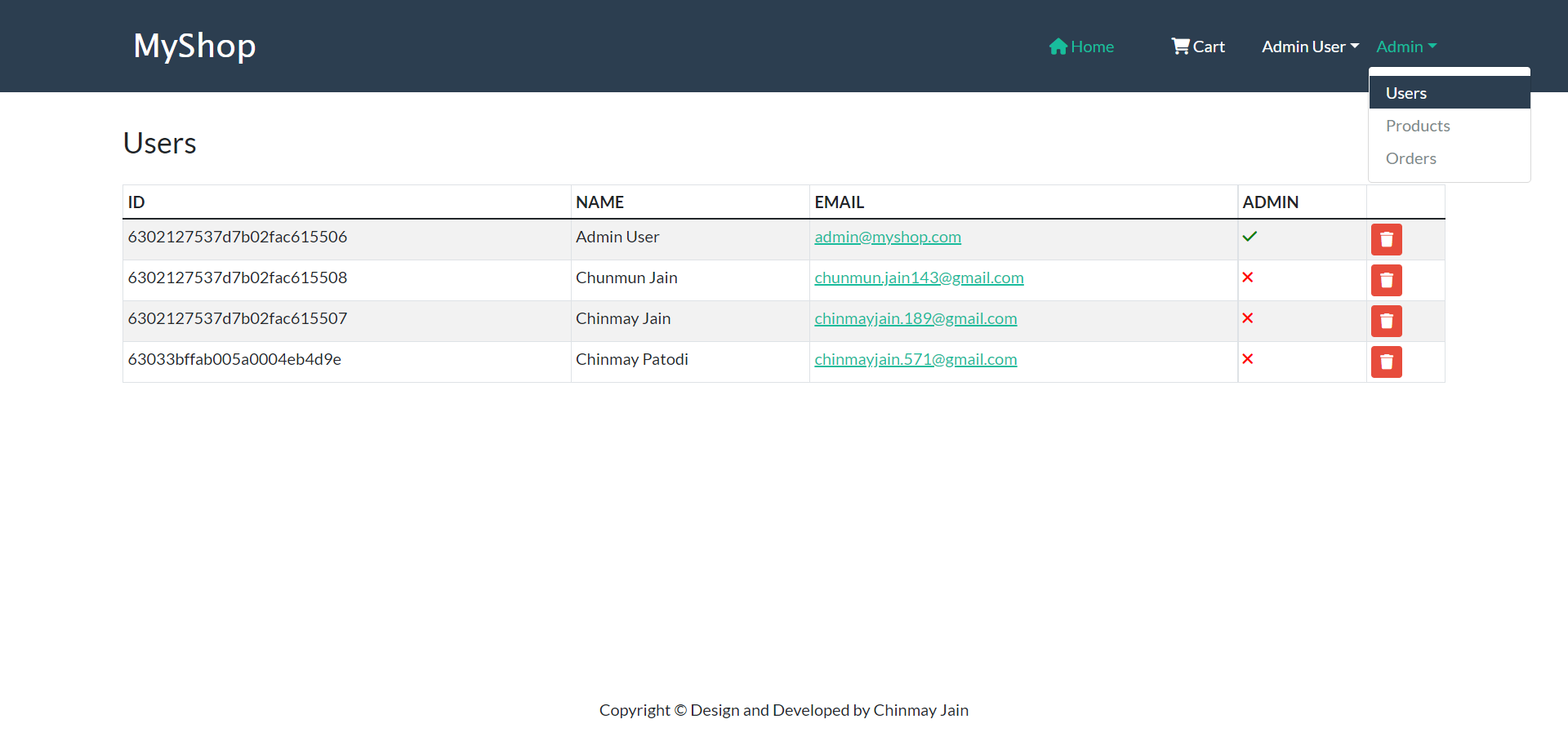
Task: Click the chinmayjain.571@gmail.com link
Action: (x=915, y=359)
